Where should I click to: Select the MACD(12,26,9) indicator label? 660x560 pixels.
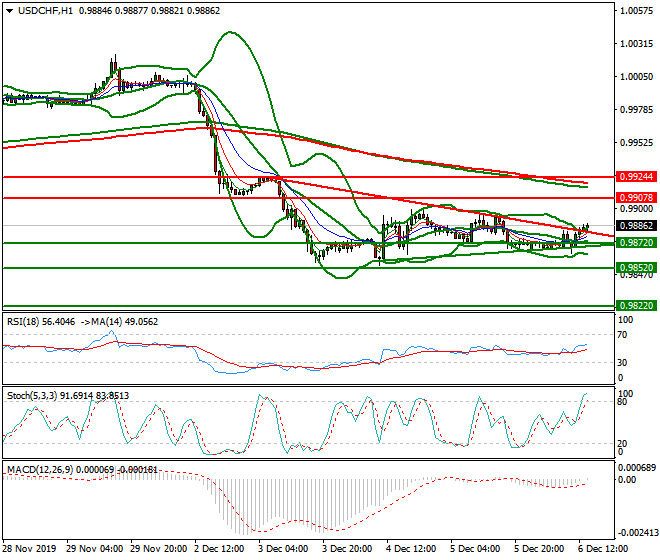82,469
